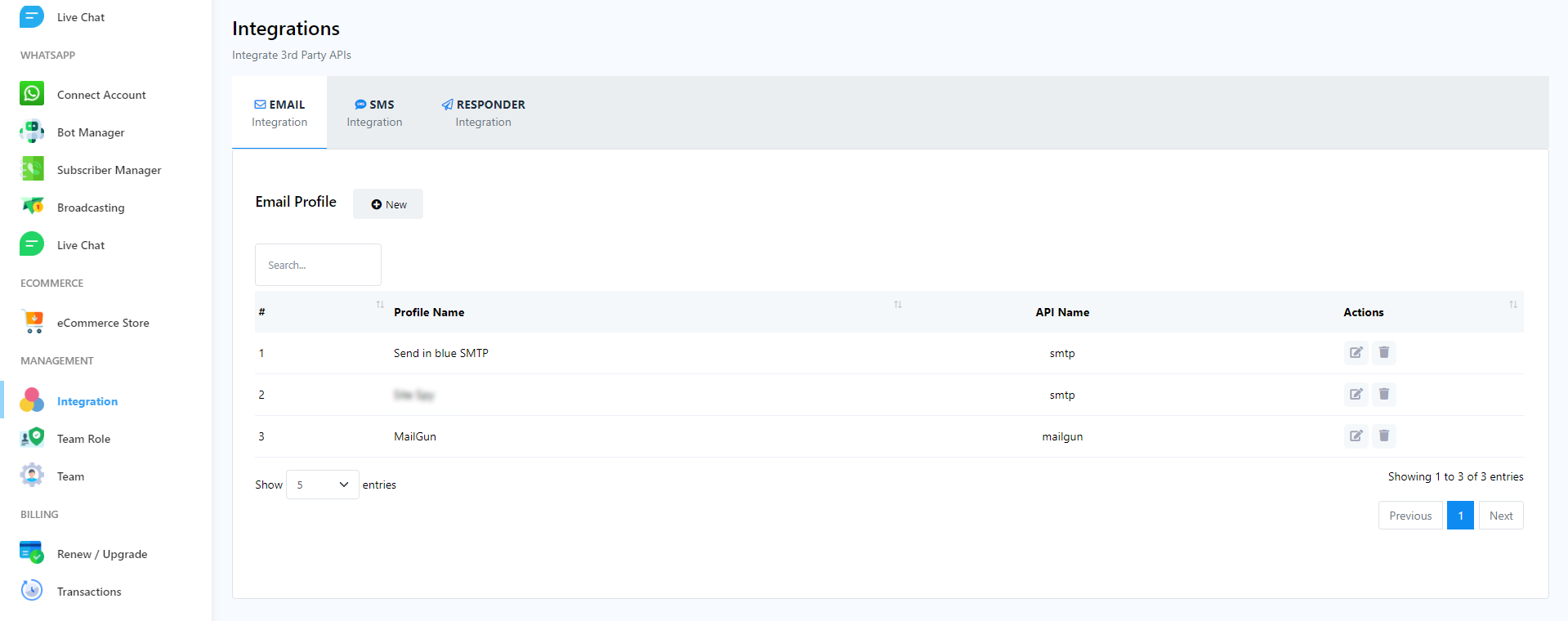Switch to SMS Integration tab
Screen dimensions: 1568x621
[x=374, y=113]
